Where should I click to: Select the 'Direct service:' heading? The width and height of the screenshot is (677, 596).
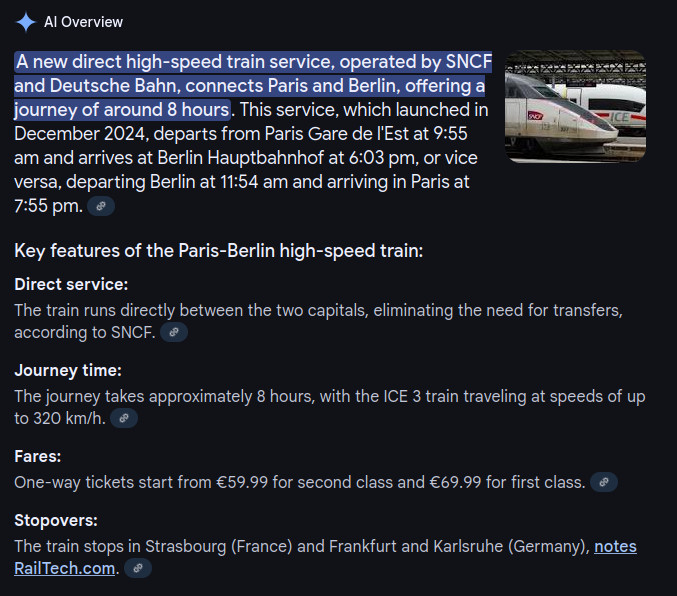click(71, 285)
